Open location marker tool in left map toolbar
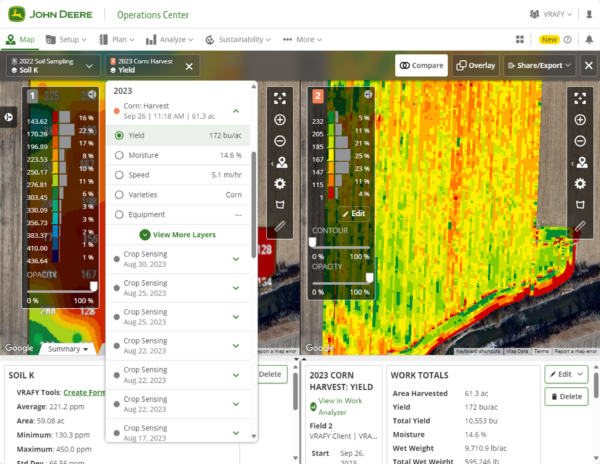 280,163
